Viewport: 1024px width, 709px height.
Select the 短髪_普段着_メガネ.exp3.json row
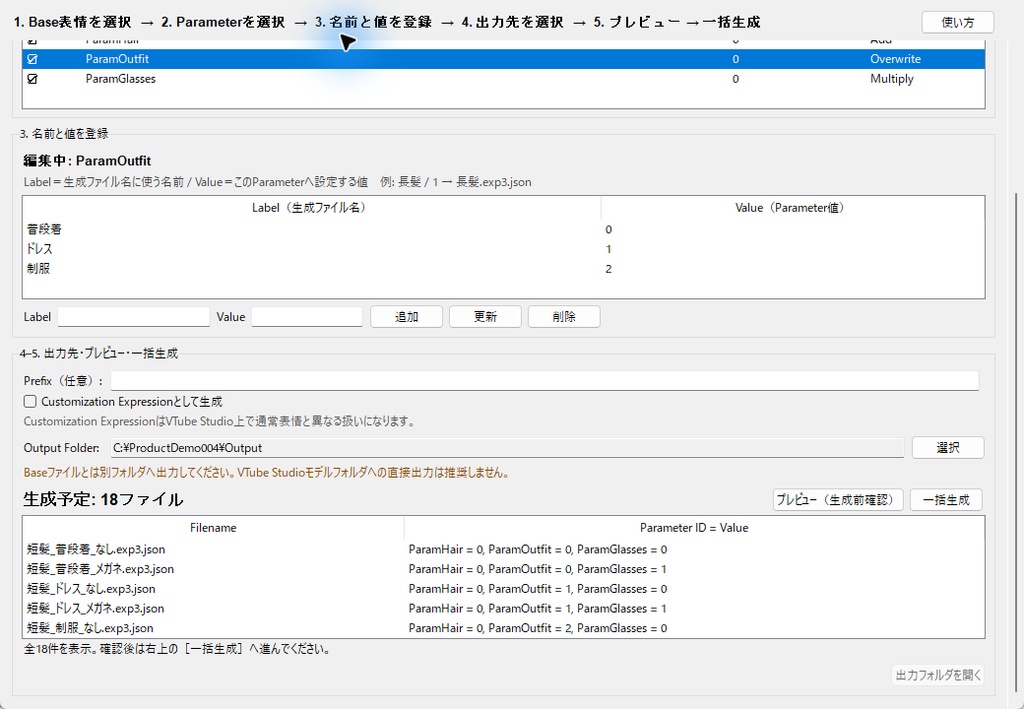(504, 569)
